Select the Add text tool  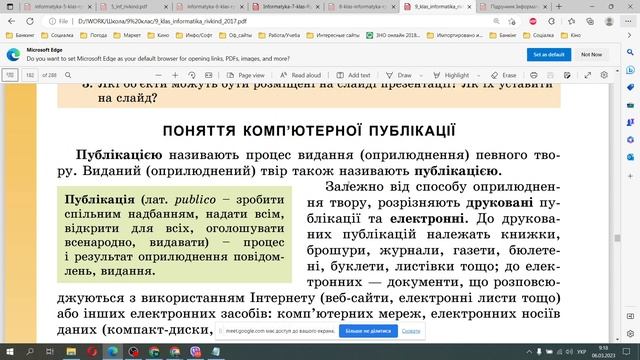click(x=353, y=76)
